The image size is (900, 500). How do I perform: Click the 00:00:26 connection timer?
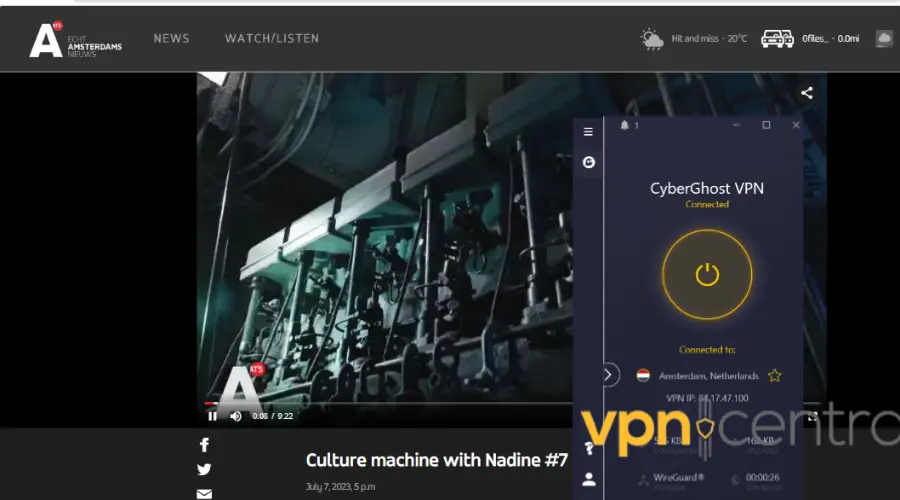click(762, 478)
